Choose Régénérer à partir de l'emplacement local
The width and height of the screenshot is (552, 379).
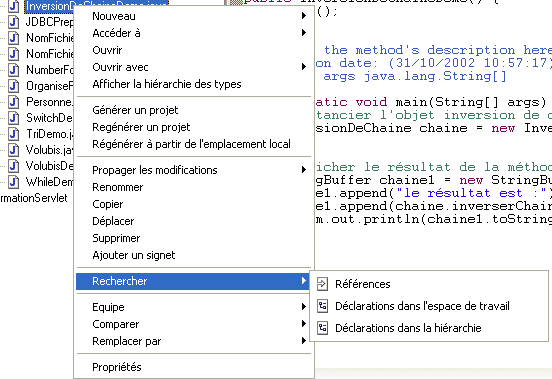tap(193, 144)
